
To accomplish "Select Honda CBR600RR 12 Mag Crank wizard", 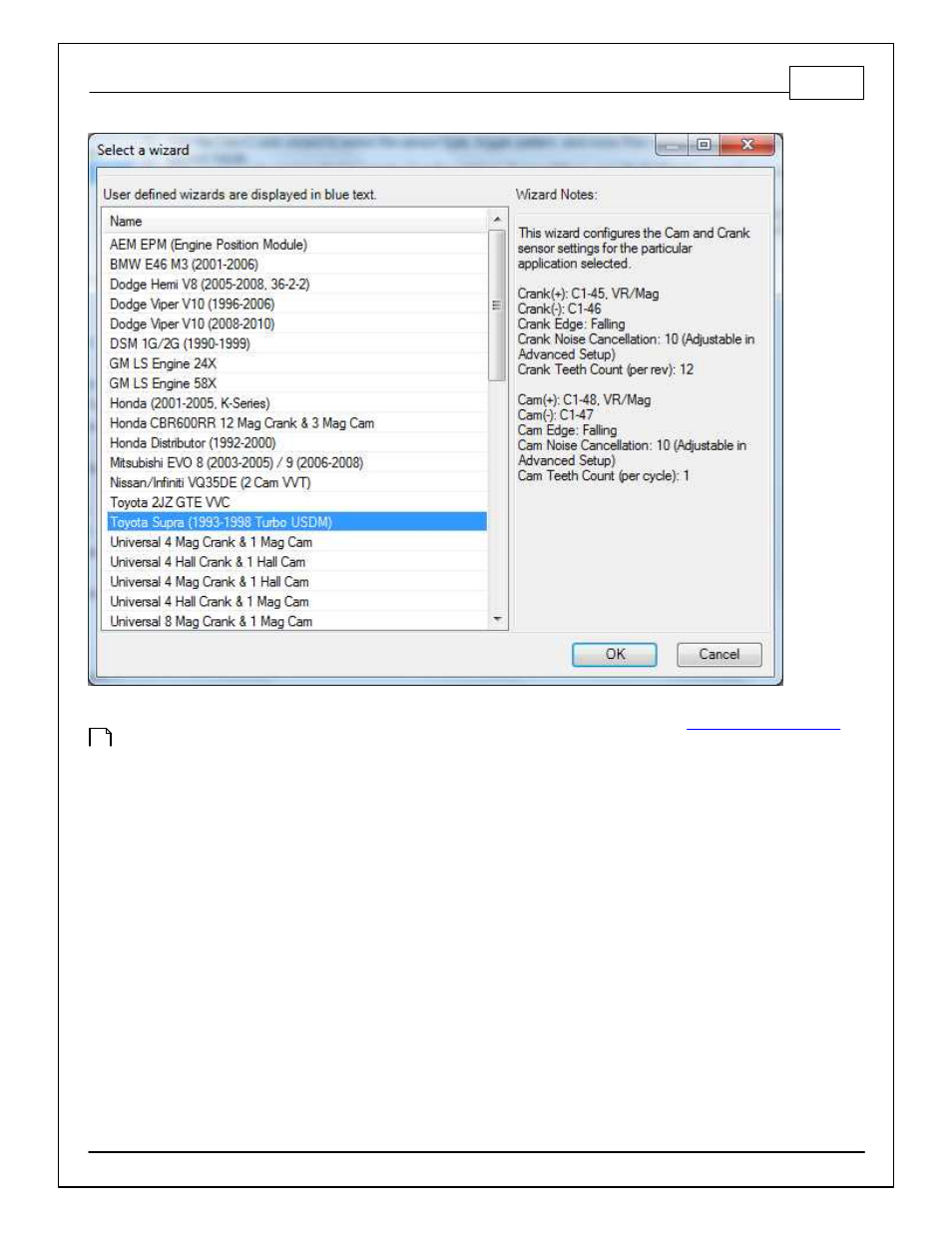I will coord(295,423).
